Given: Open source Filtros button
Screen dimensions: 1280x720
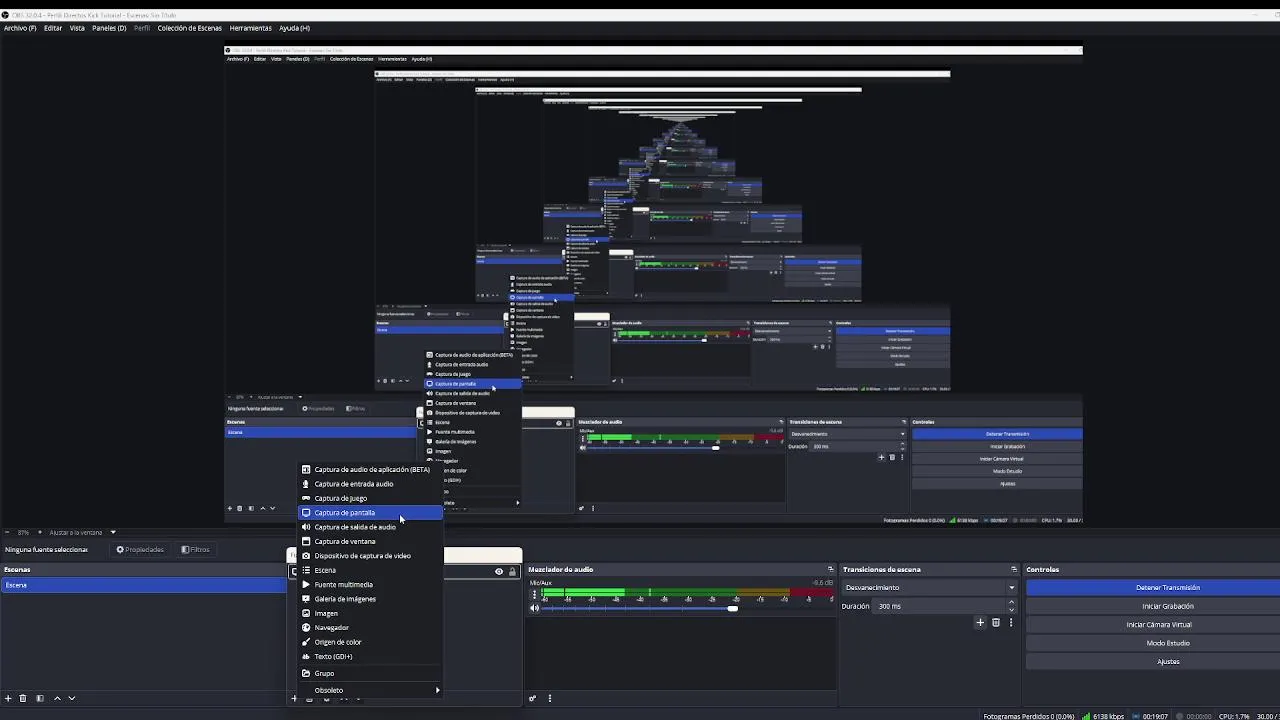Looking at the screenshot, I should point(195,550).
